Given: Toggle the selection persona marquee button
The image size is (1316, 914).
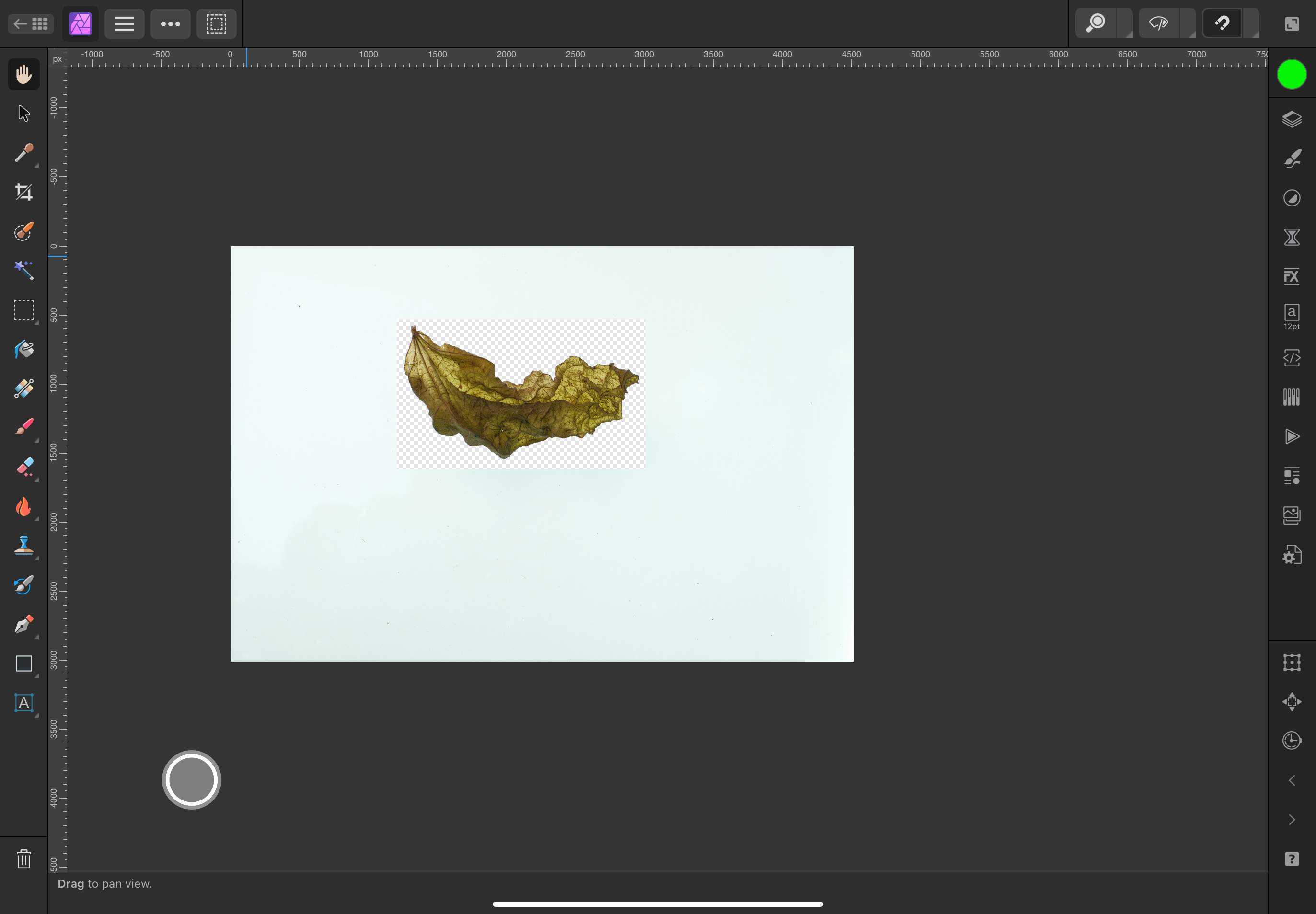Looking at the screenshot, I should tap(217, 23).
